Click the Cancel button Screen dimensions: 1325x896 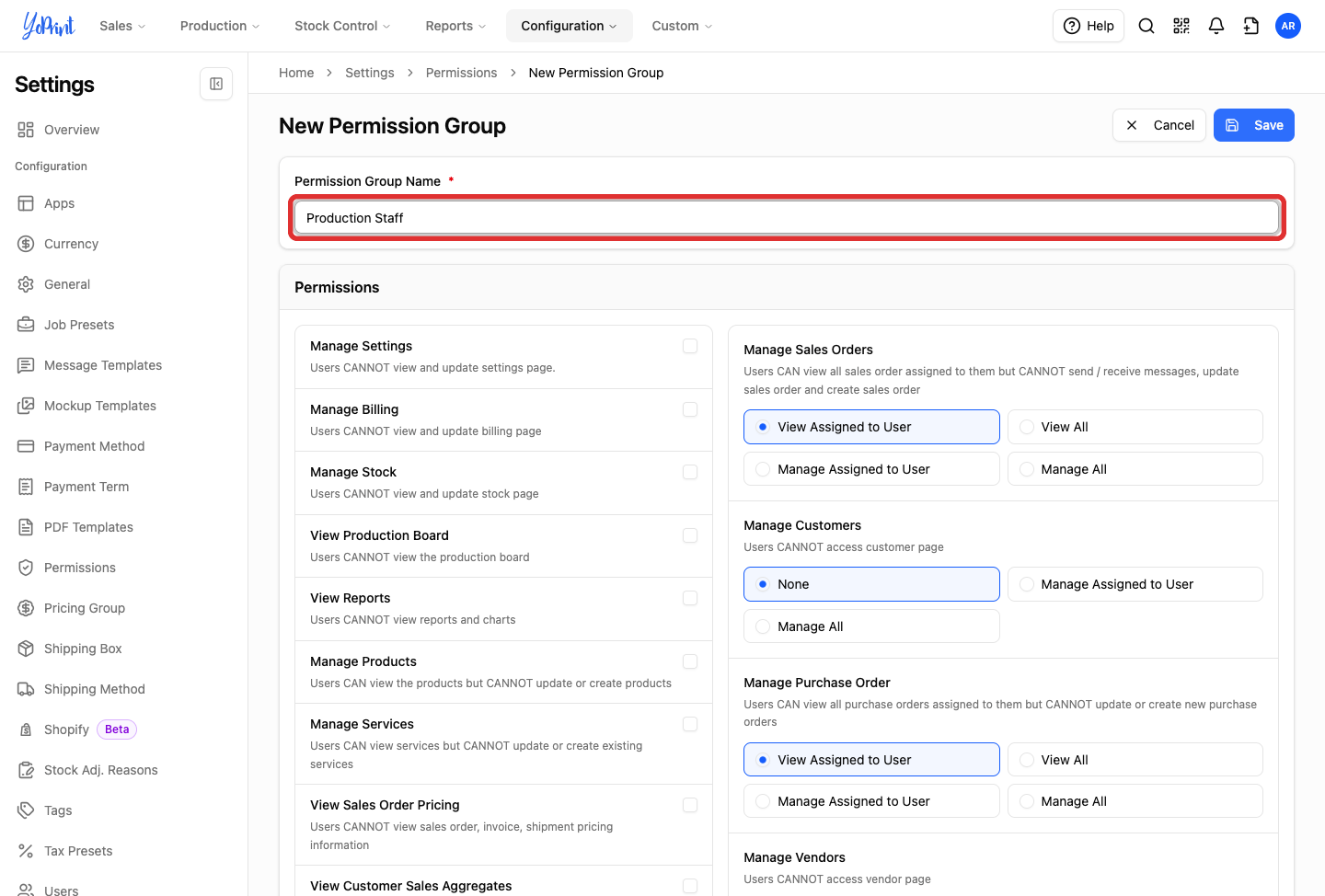click(1159, 125)
